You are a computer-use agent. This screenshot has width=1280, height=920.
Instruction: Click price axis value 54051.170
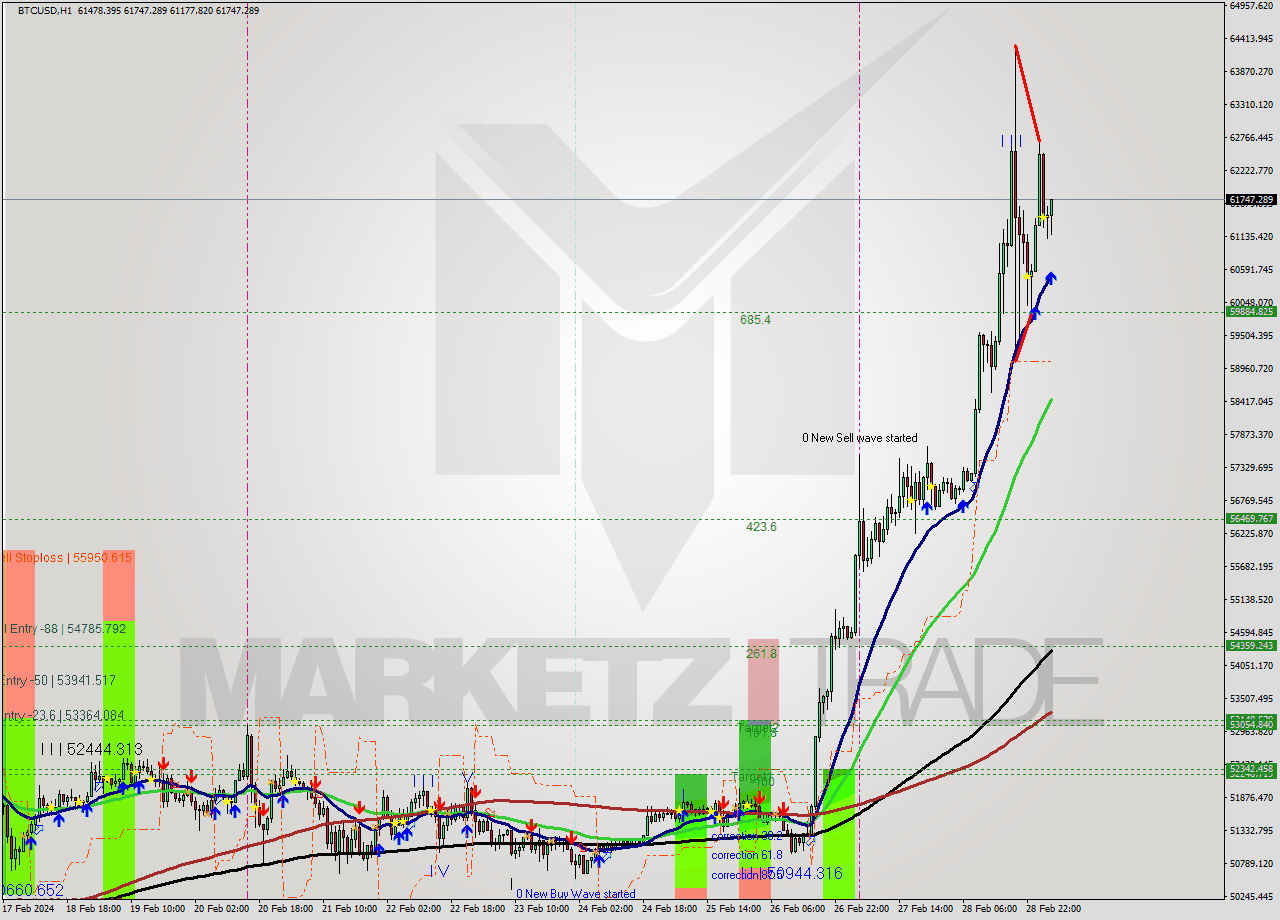point(1250,666)
